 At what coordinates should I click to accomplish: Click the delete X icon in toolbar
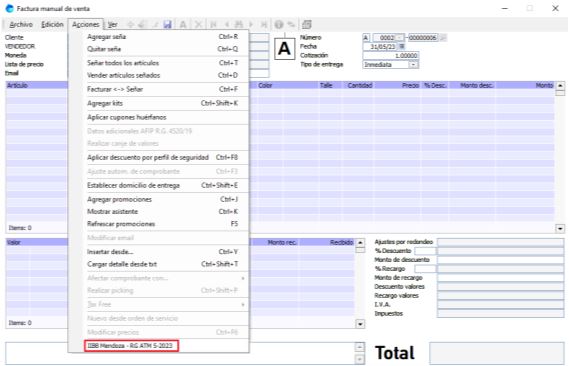[198, 25]
